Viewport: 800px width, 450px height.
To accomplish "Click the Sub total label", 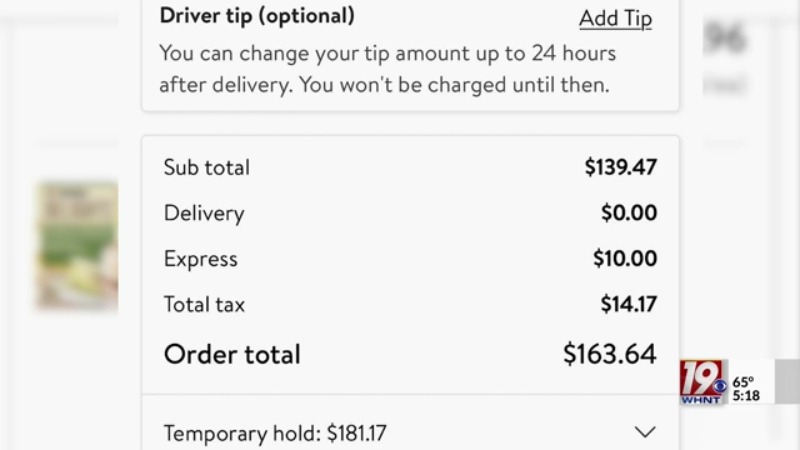I will point(207,167).
